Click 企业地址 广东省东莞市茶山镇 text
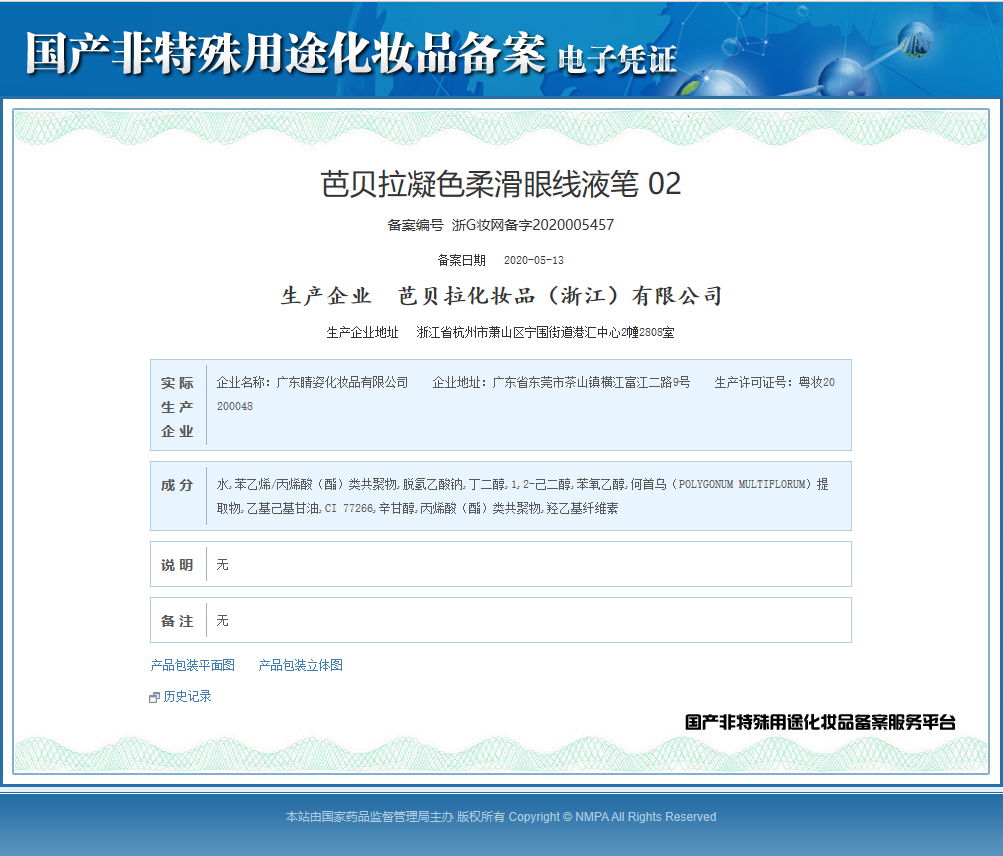Image resolution: width=1003 pixels, height=856 pixels. [x=561, y=383]
